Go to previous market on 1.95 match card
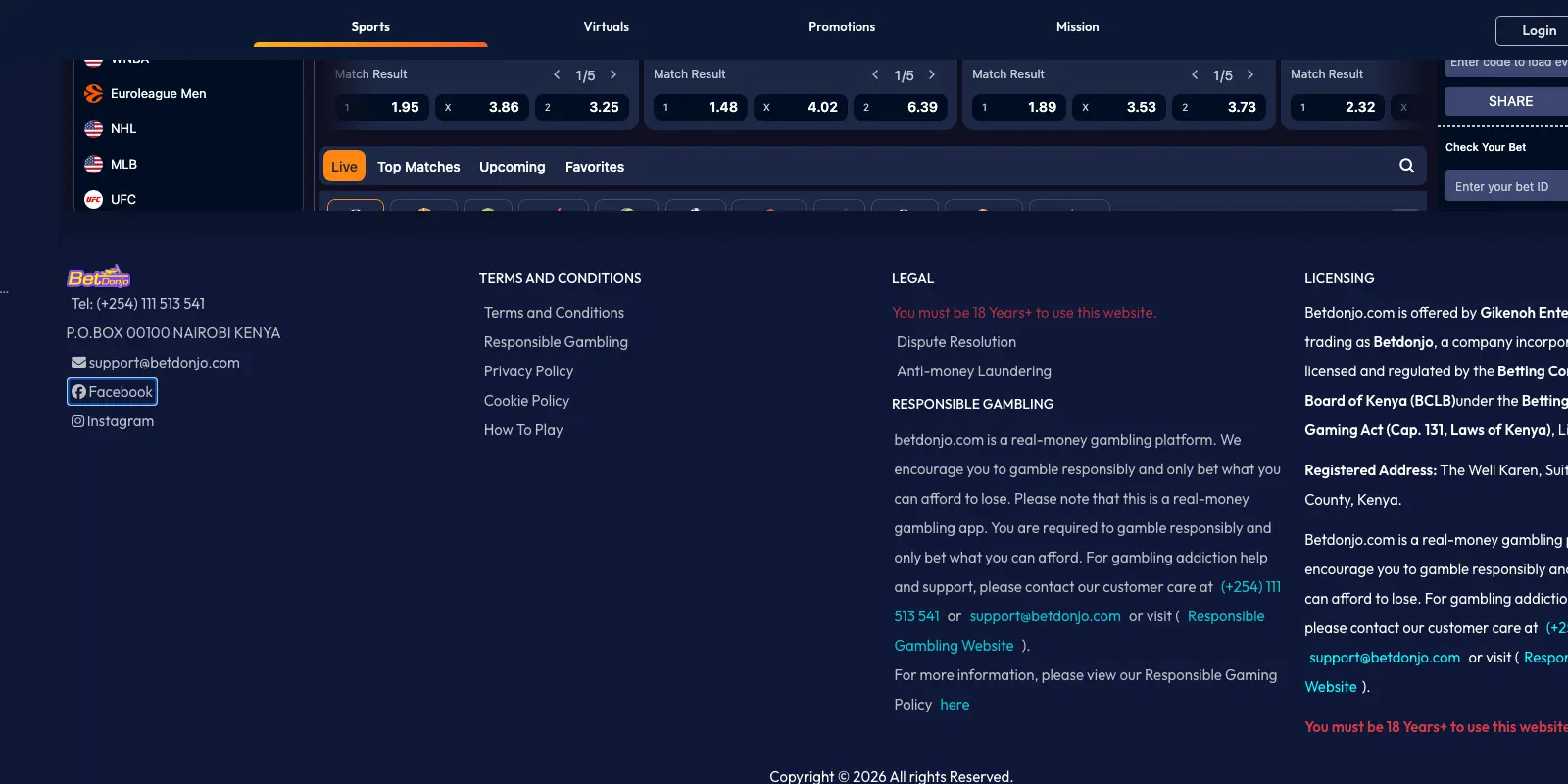1568x784 pixels. (x=557, y=74)
